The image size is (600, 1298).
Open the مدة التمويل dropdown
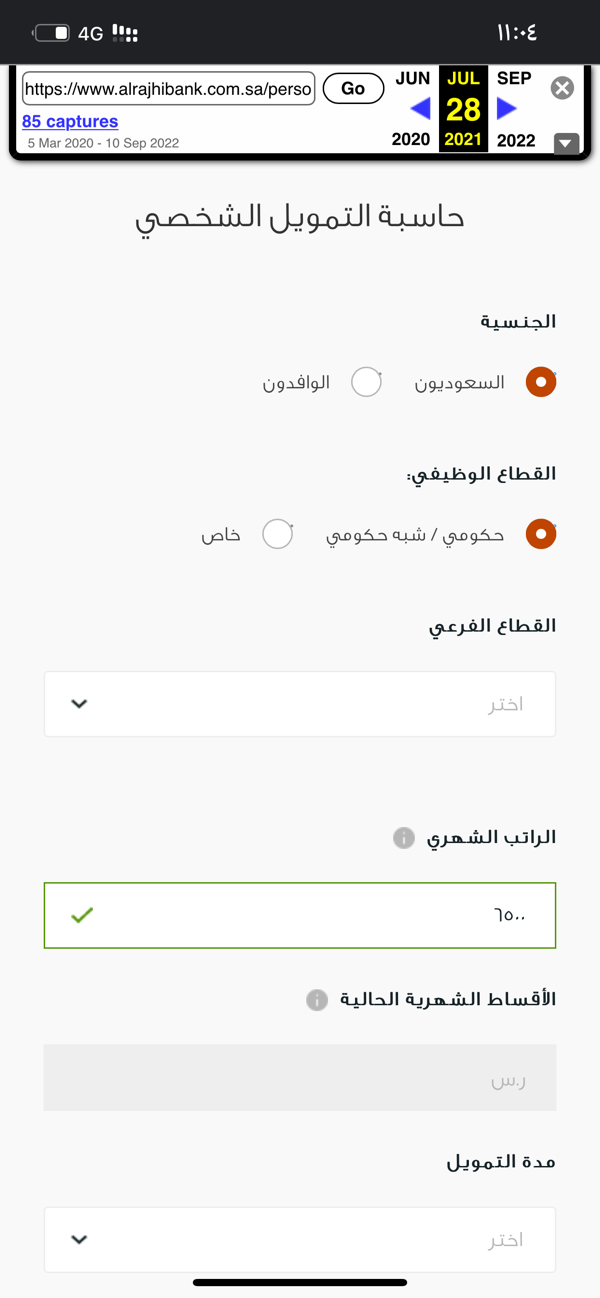tap(300, 1239)
